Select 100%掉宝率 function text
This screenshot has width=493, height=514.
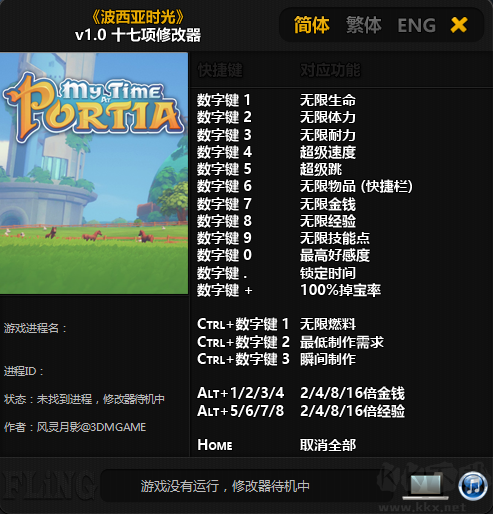click(x=340, y=290)
